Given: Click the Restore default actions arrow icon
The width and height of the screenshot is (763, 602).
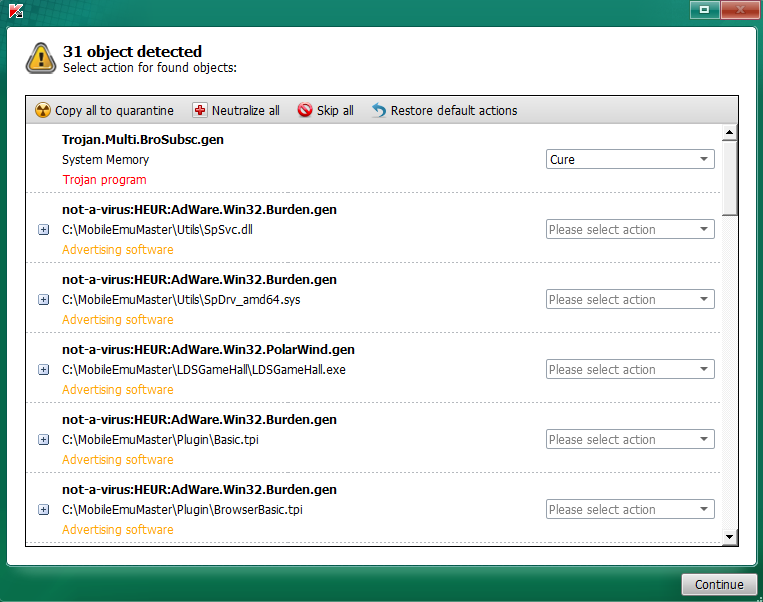Looking at the screenshot, I should pyautogui.click(x=379, y=110).
